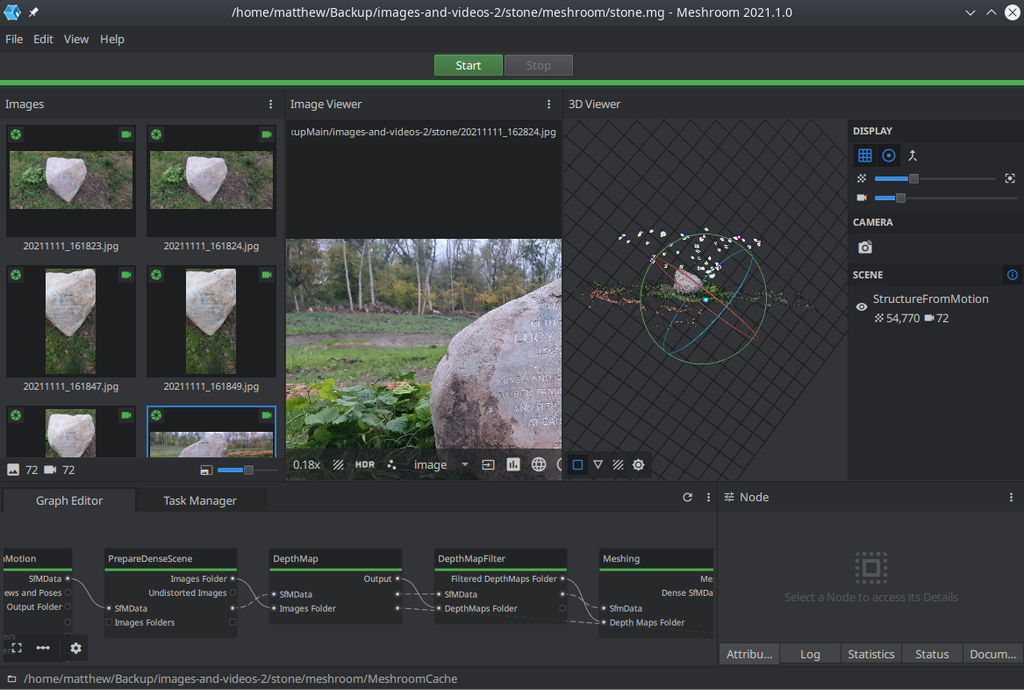
Task: Click the panorama globe viewer icon
Action: (x=539, y=465)
